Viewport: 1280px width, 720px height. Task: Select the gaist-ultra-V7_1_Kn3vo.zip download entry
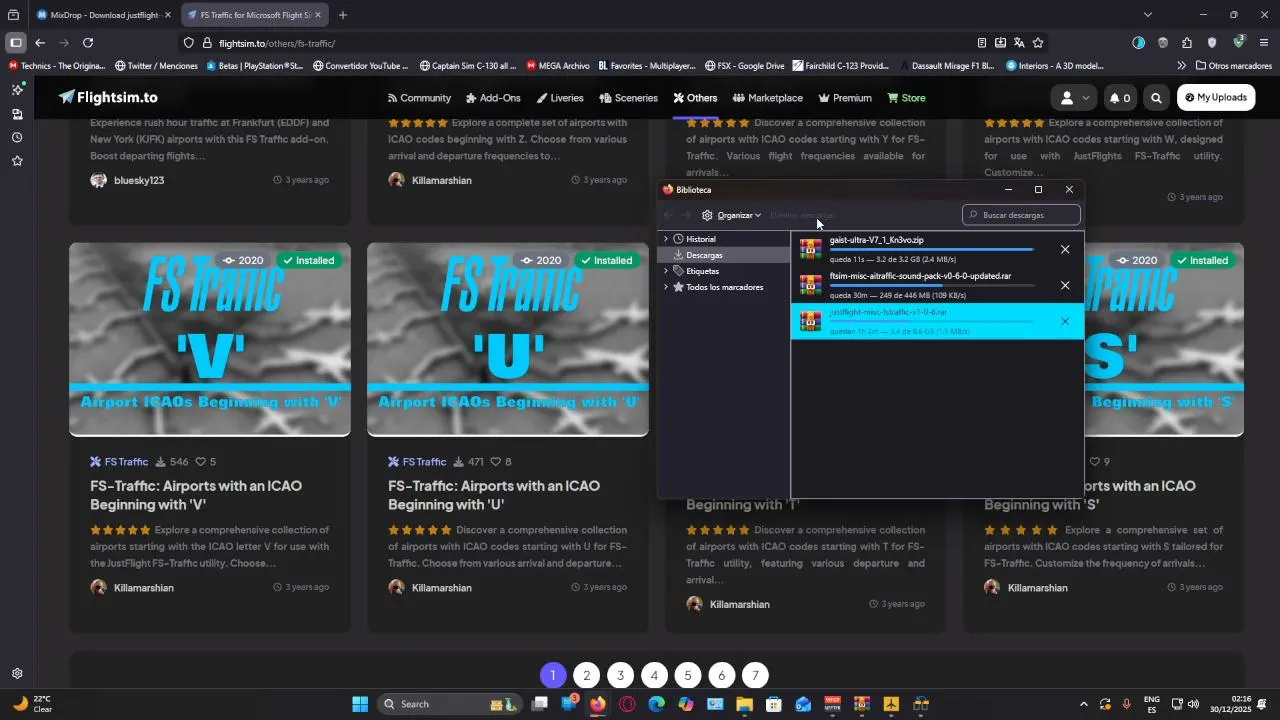(x=937, y=249)
